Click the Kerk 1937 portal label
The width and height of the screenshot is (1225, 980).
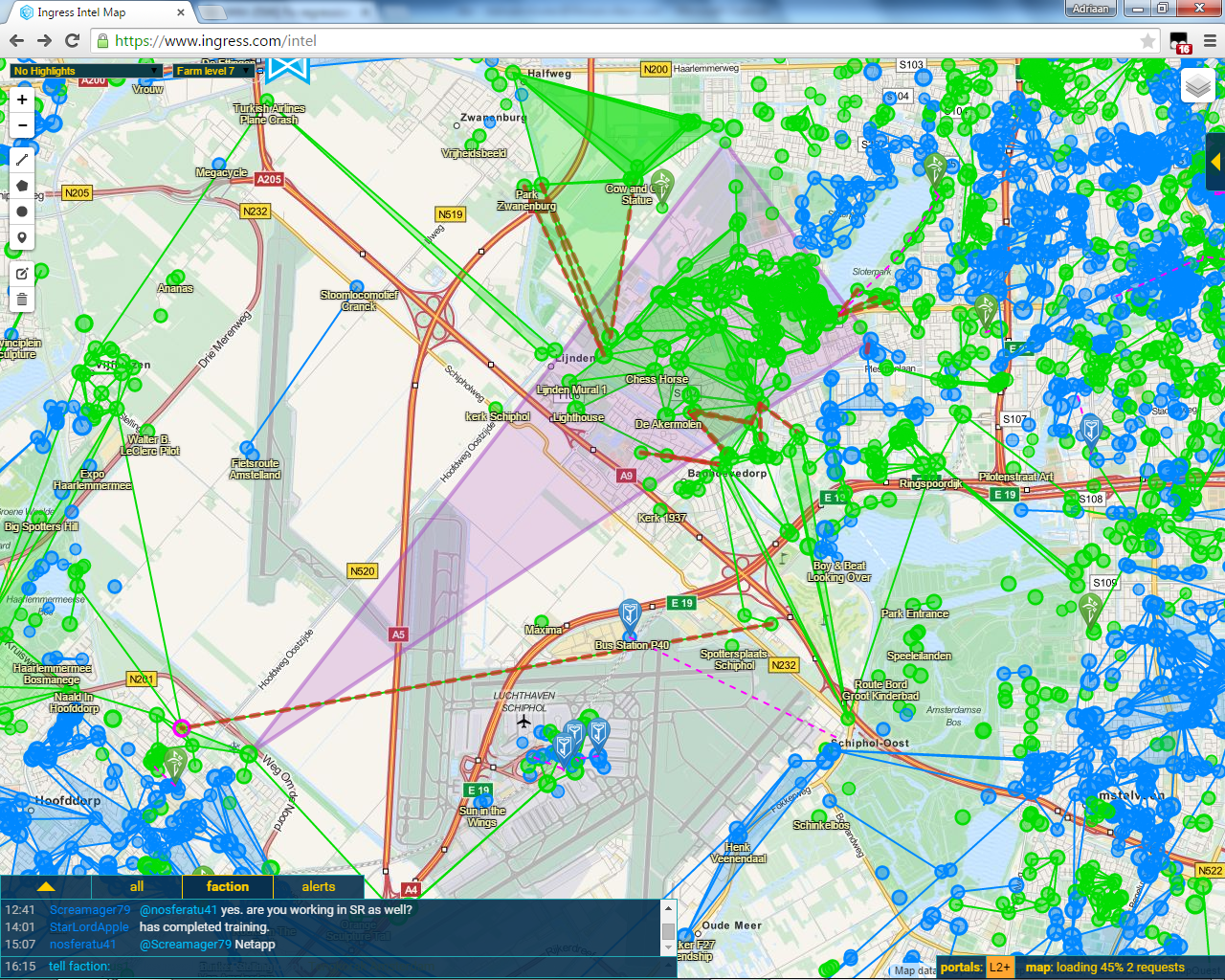[x=662, y=518]
